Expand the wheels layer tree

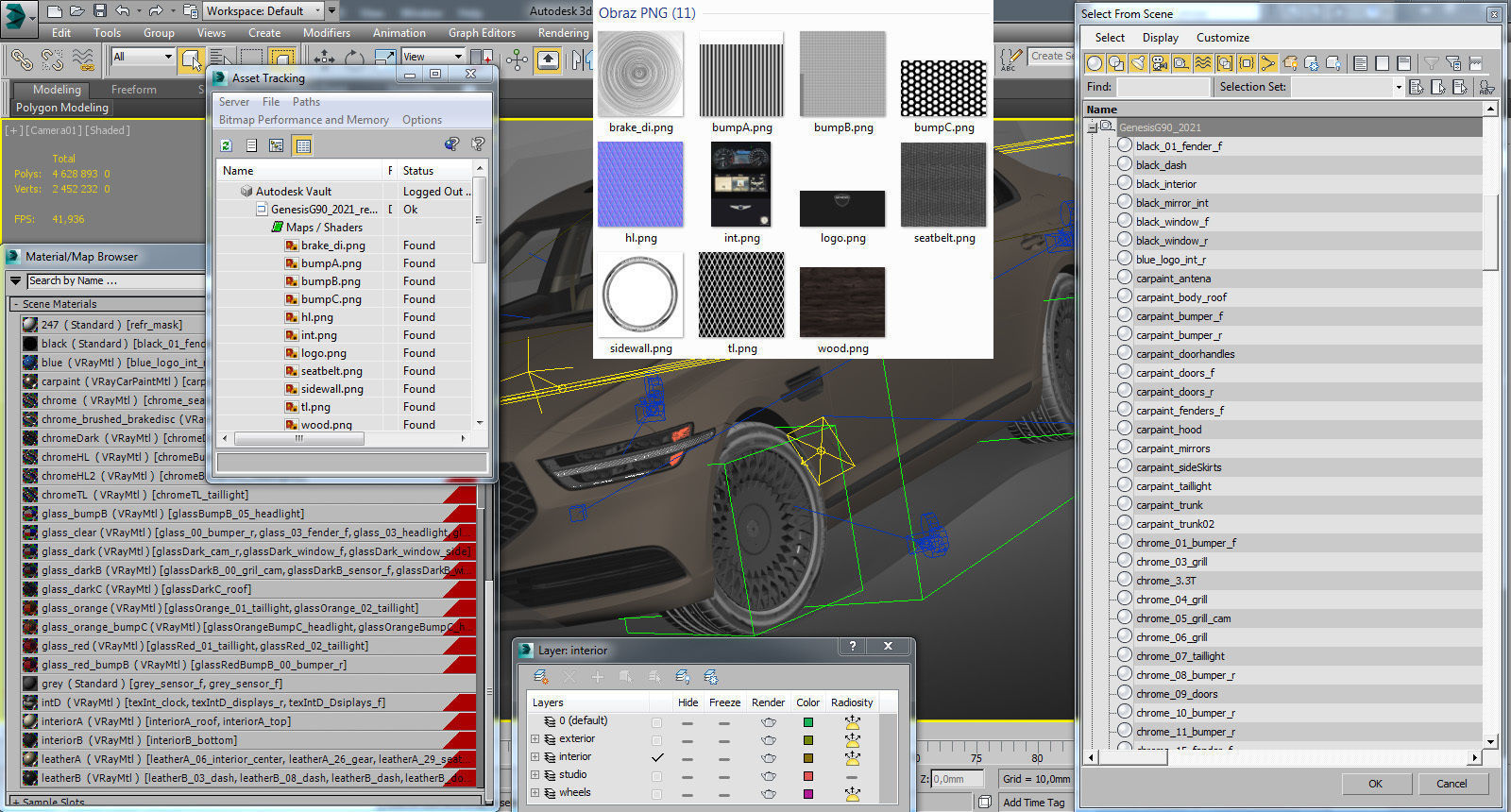pos(535,793)
